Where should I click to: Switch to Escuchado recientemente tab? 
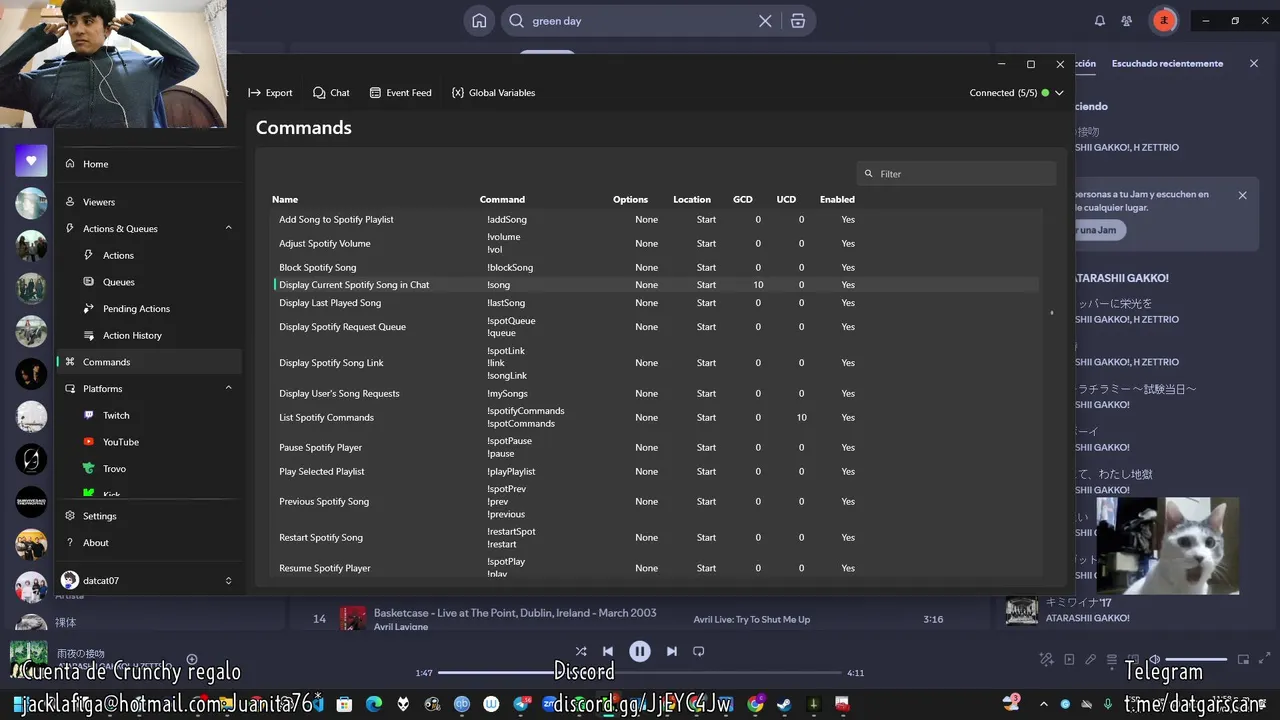(x=1167, y=63)
